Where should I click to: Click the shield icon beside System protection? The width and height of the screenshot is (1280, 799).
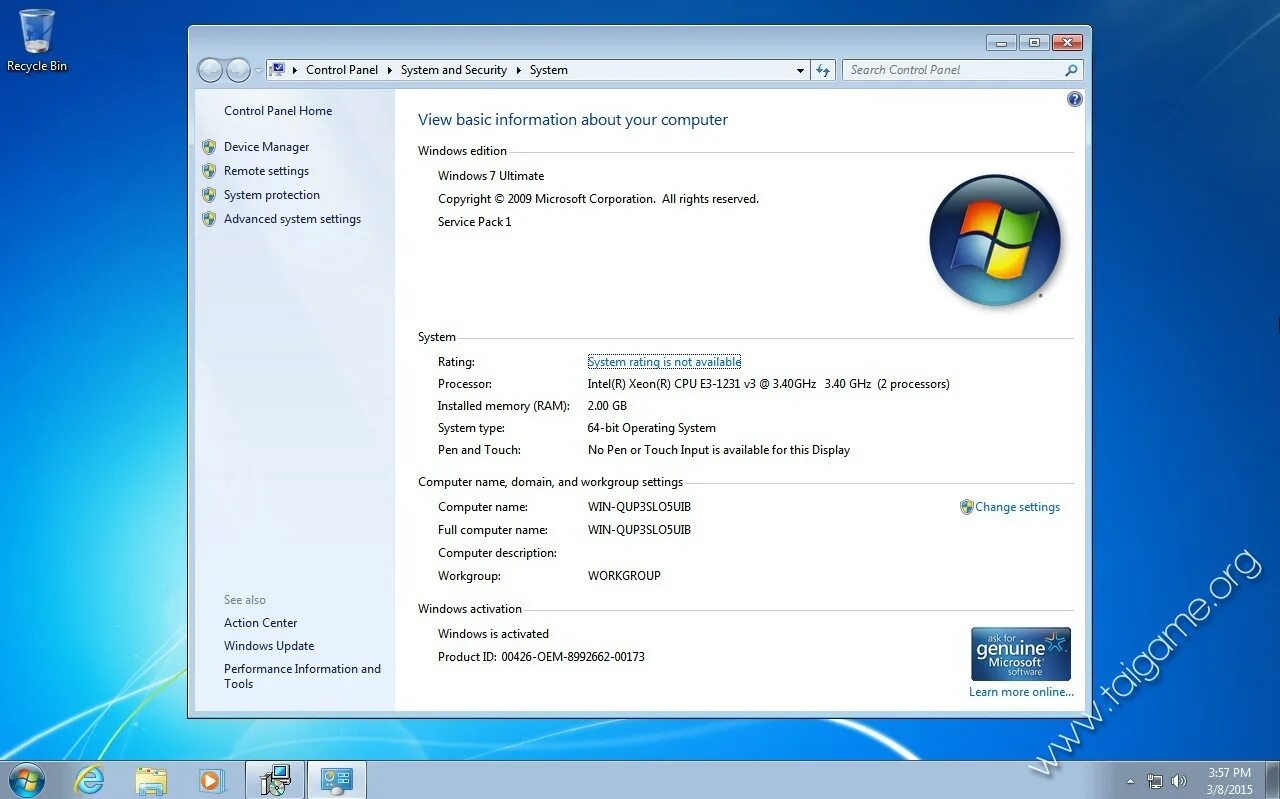coord(209,195)
